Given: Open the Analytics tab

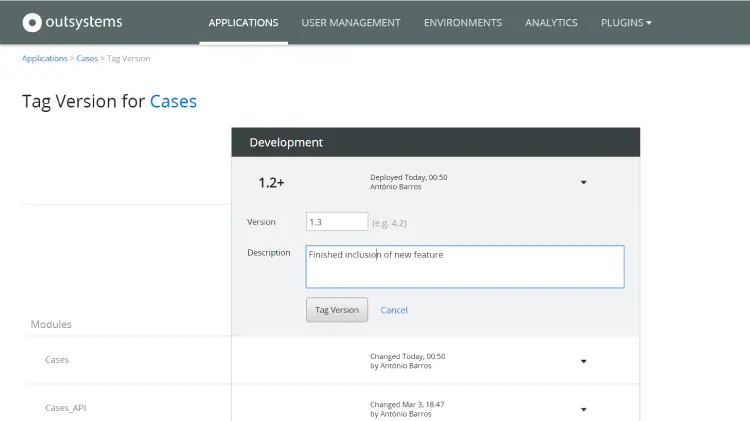Looking at the screenshot, I should click(551, 23).
